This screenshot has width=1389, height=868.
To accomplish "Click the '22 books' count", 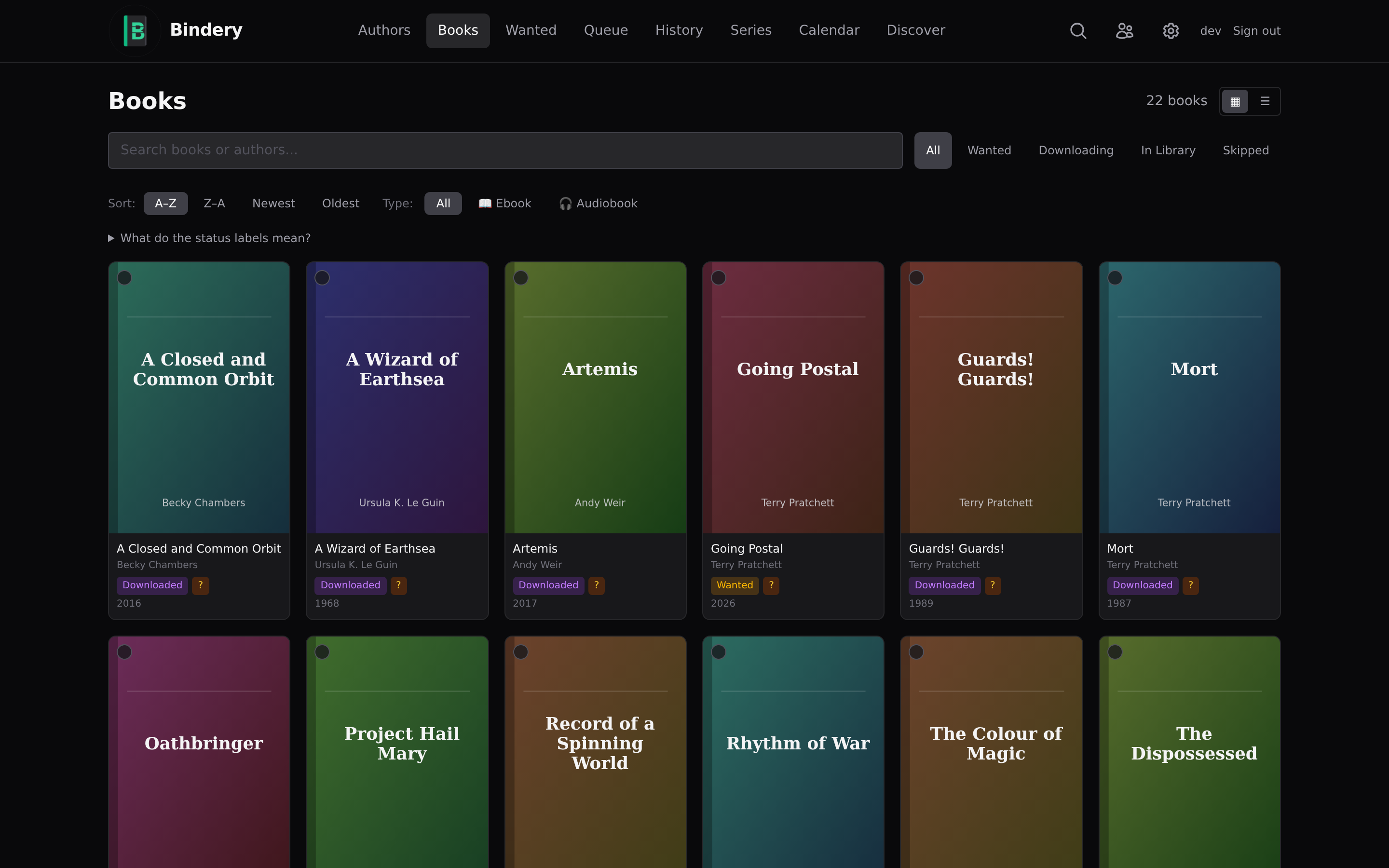I will point(1176,101).
